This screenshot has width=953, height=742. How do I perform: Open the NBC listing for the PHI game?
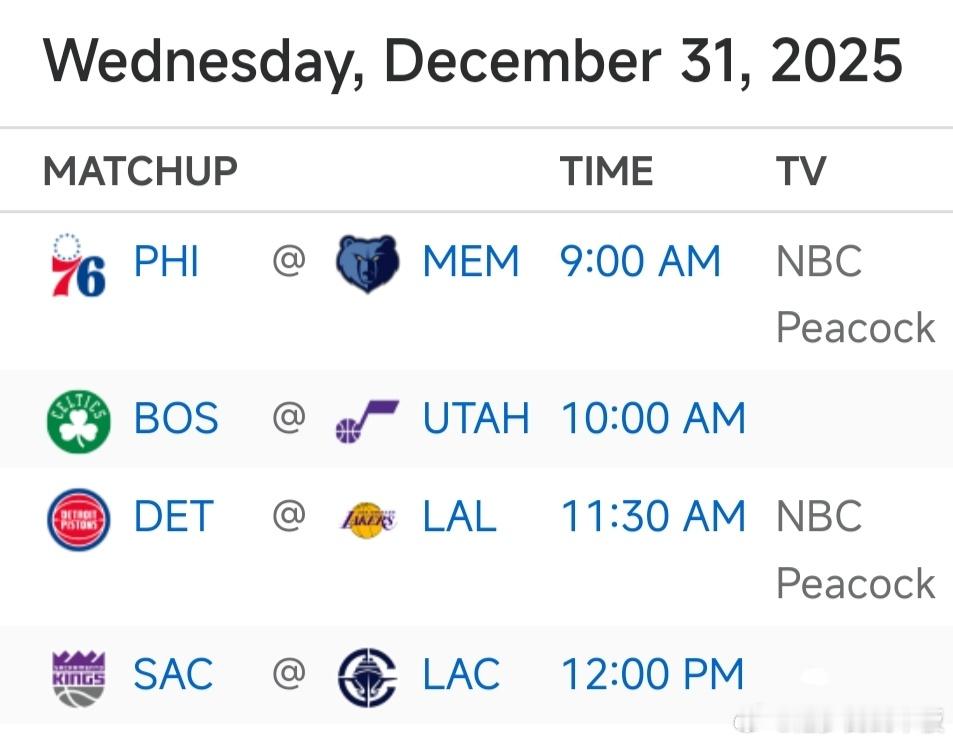click(818, 261)
